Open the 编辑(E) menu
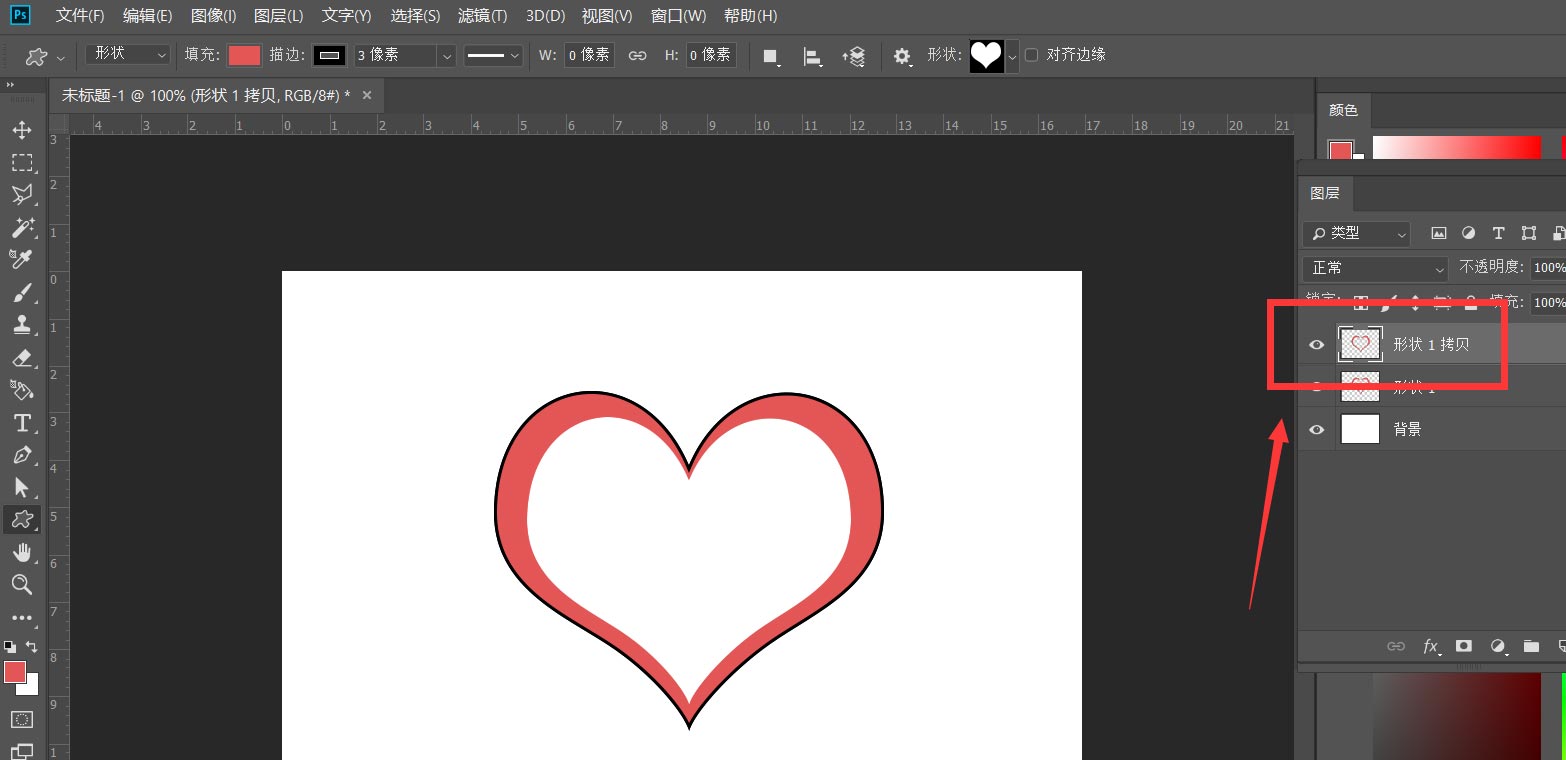 [x=148, y=16]
